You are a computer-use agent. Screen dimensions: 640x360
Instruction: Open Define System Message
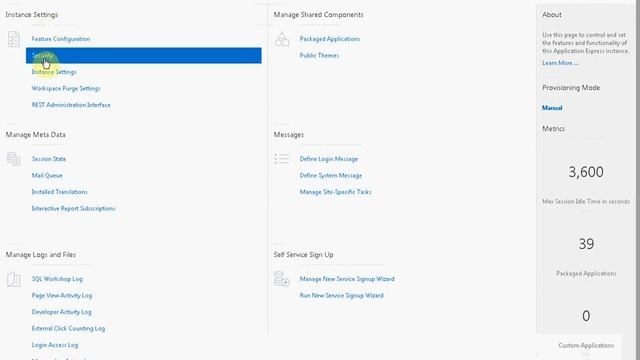[x=331, y=176]
